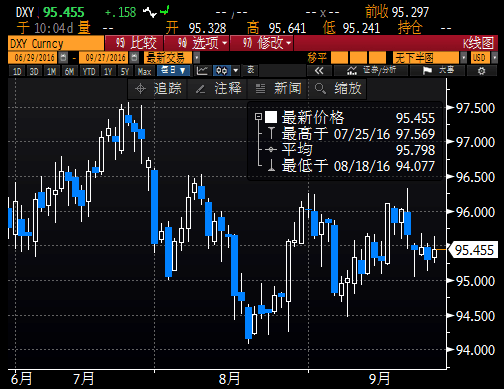The height and width of the screenshot is (389, 504).
Task: Select the 1Y time range
Action: 108,71
